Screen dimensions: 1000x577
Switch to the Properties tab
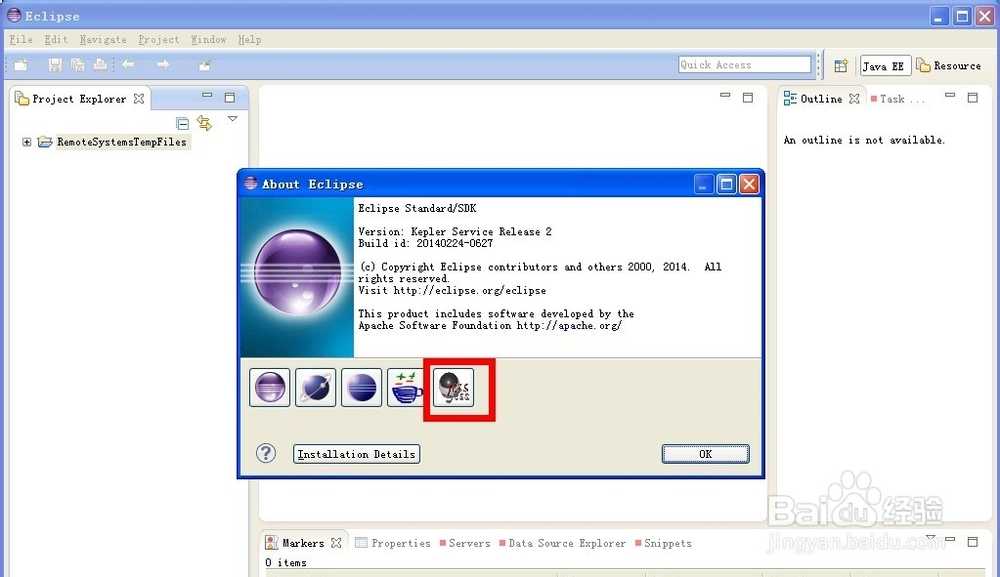pos(393,543)
